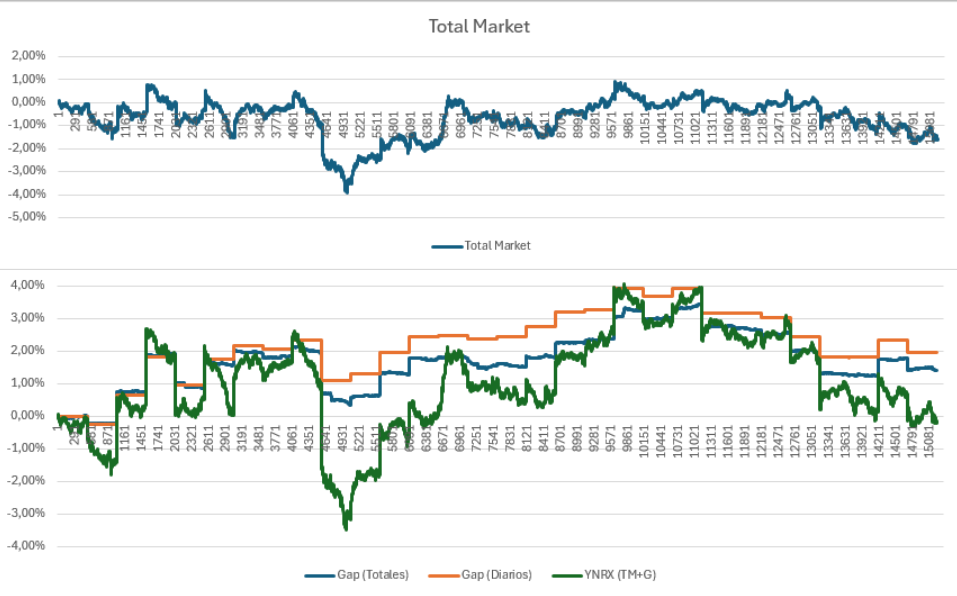Click the 0,00% axis label in upper chart
This screenshot has width=957, height=596.
pyautogui.click(x=29, y=102)
